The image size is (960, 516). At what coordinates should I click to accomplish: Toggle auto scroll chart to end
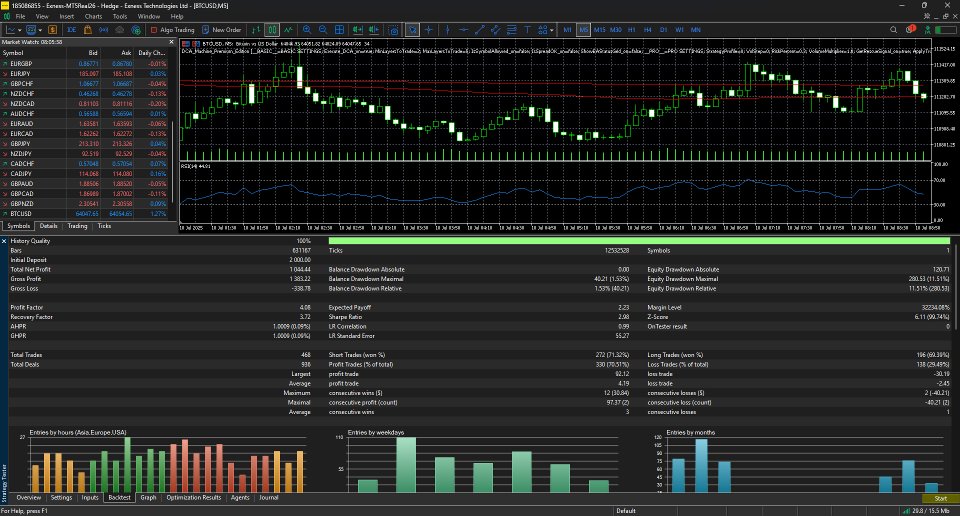click(358, 29)
